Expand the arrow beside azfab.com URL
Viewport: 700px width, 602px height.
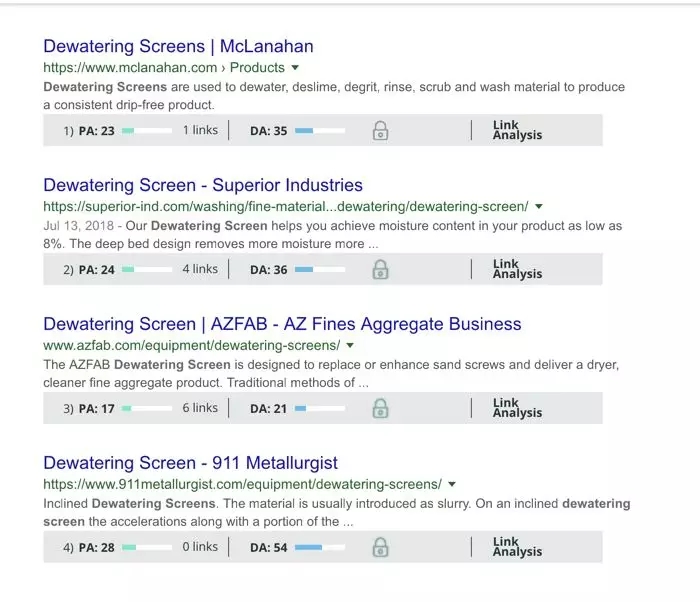350,346
